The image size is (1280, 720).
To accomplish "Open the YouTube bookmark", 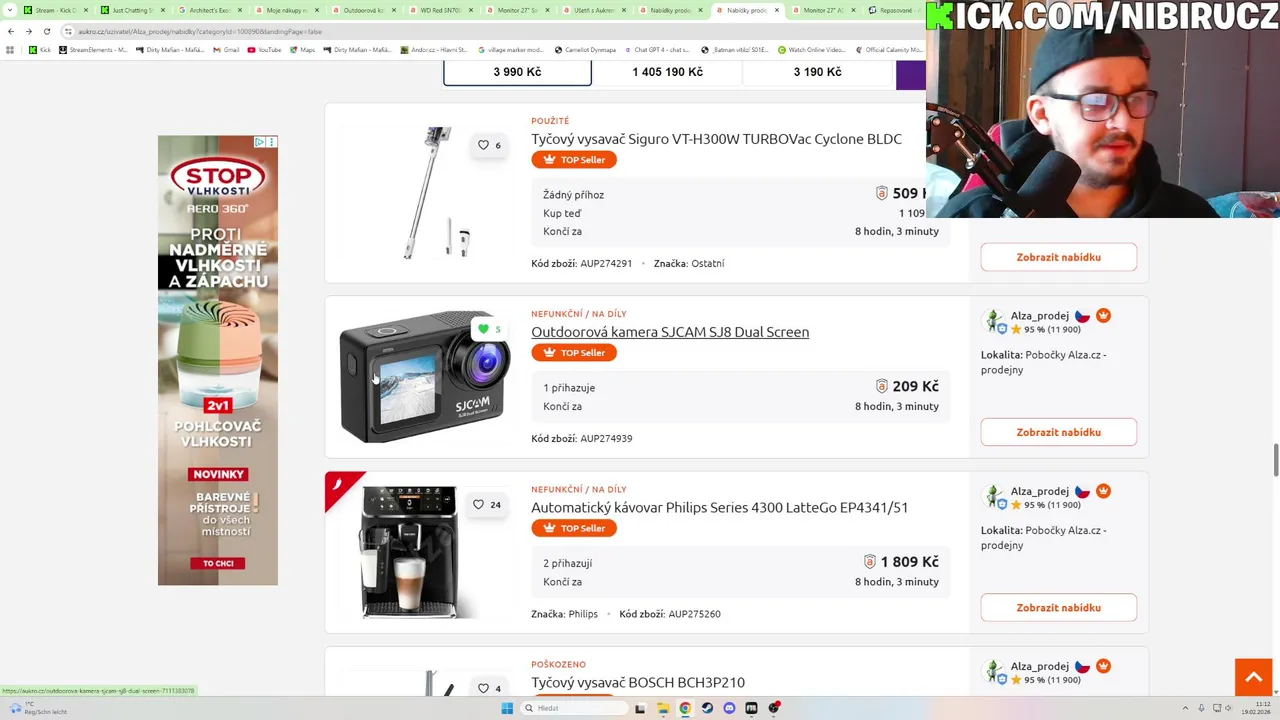I will [264, 49].
